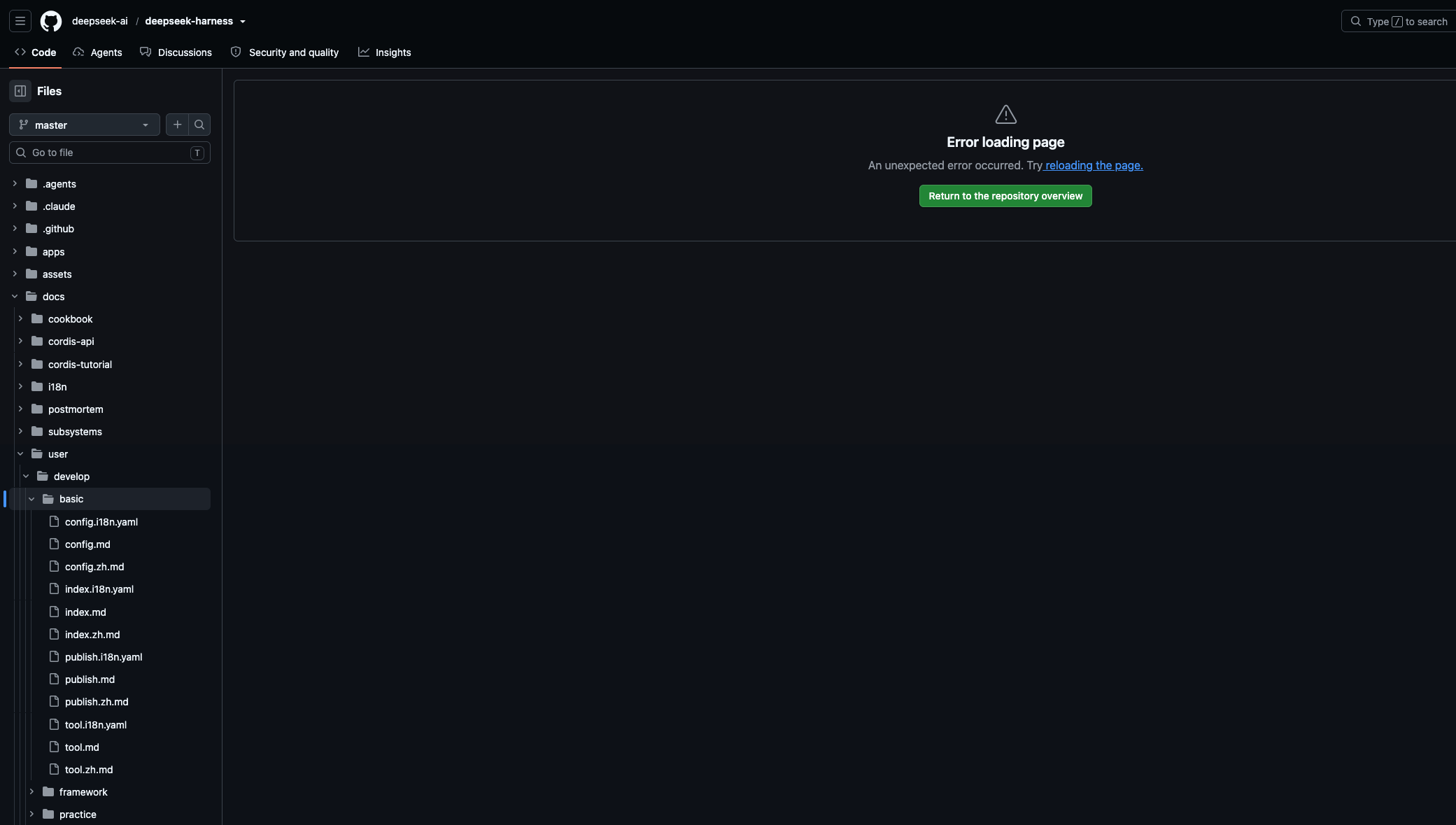Click Return to the repository overview button

pos(1005,196)
